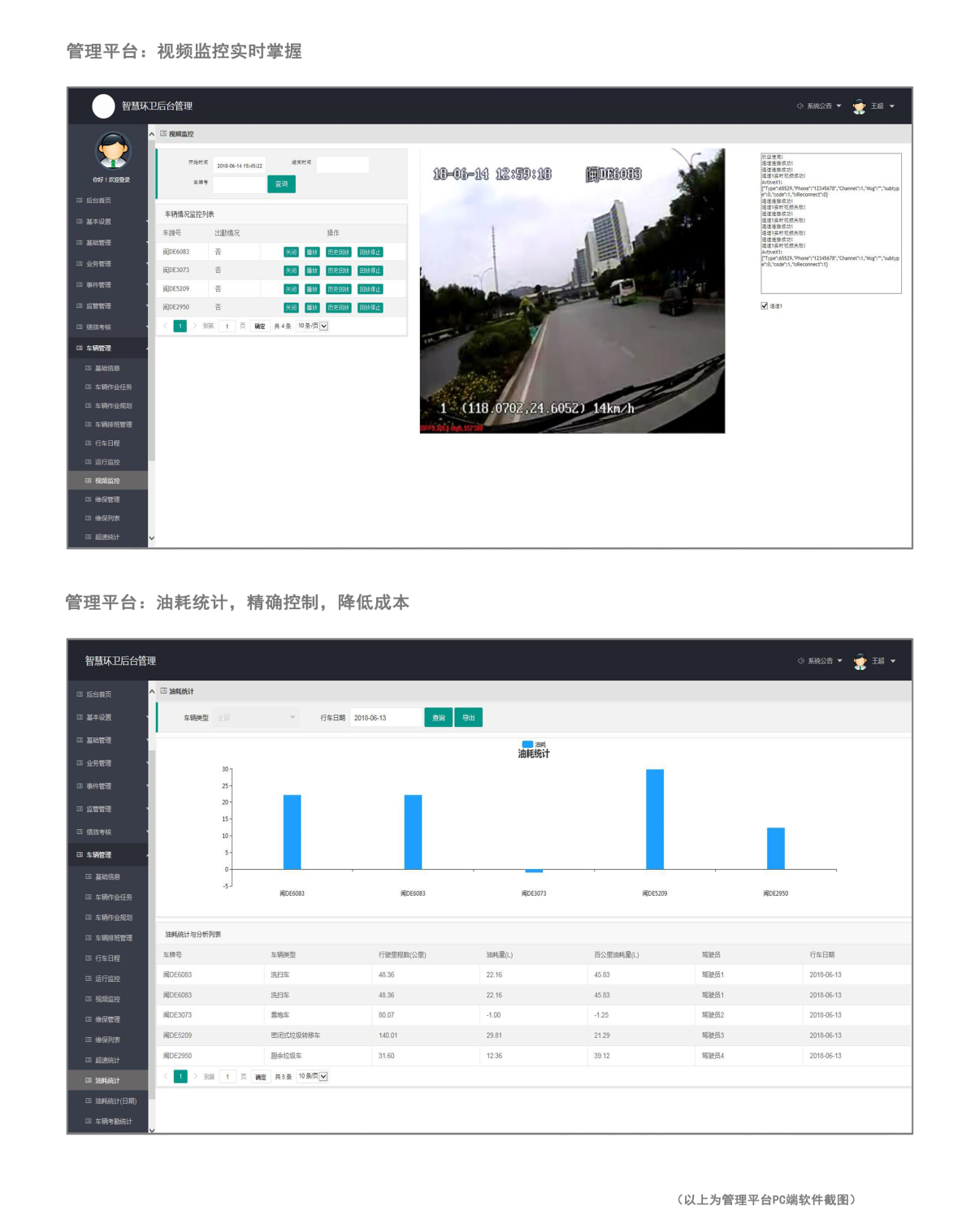Click previous-page arrow in fuel statistics table pagination
The width and height of the screenshot is (975, 1232).
pos(166,1076)
